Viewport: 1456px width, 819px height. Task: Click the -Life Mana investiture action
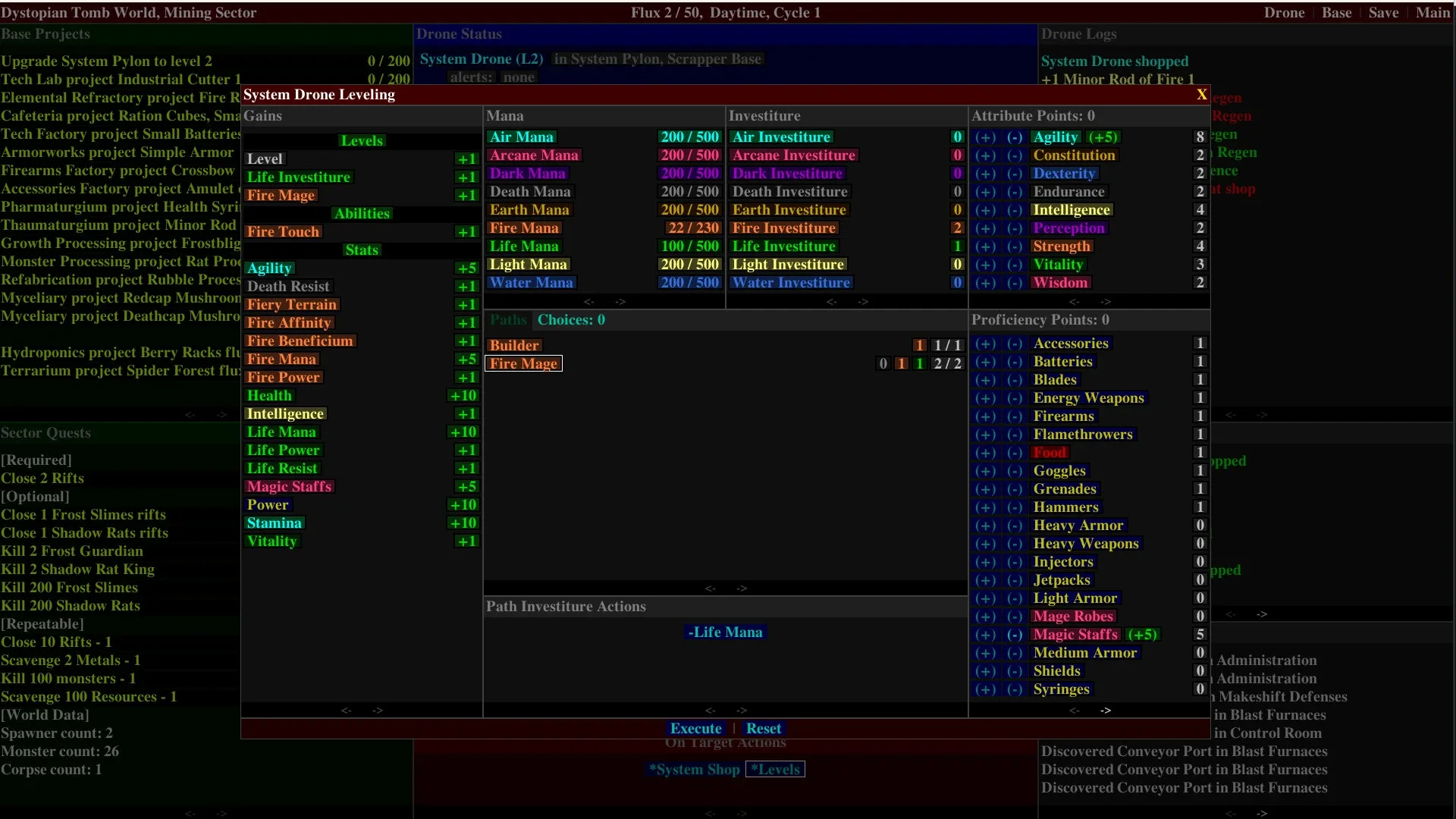tap(725, 632)
